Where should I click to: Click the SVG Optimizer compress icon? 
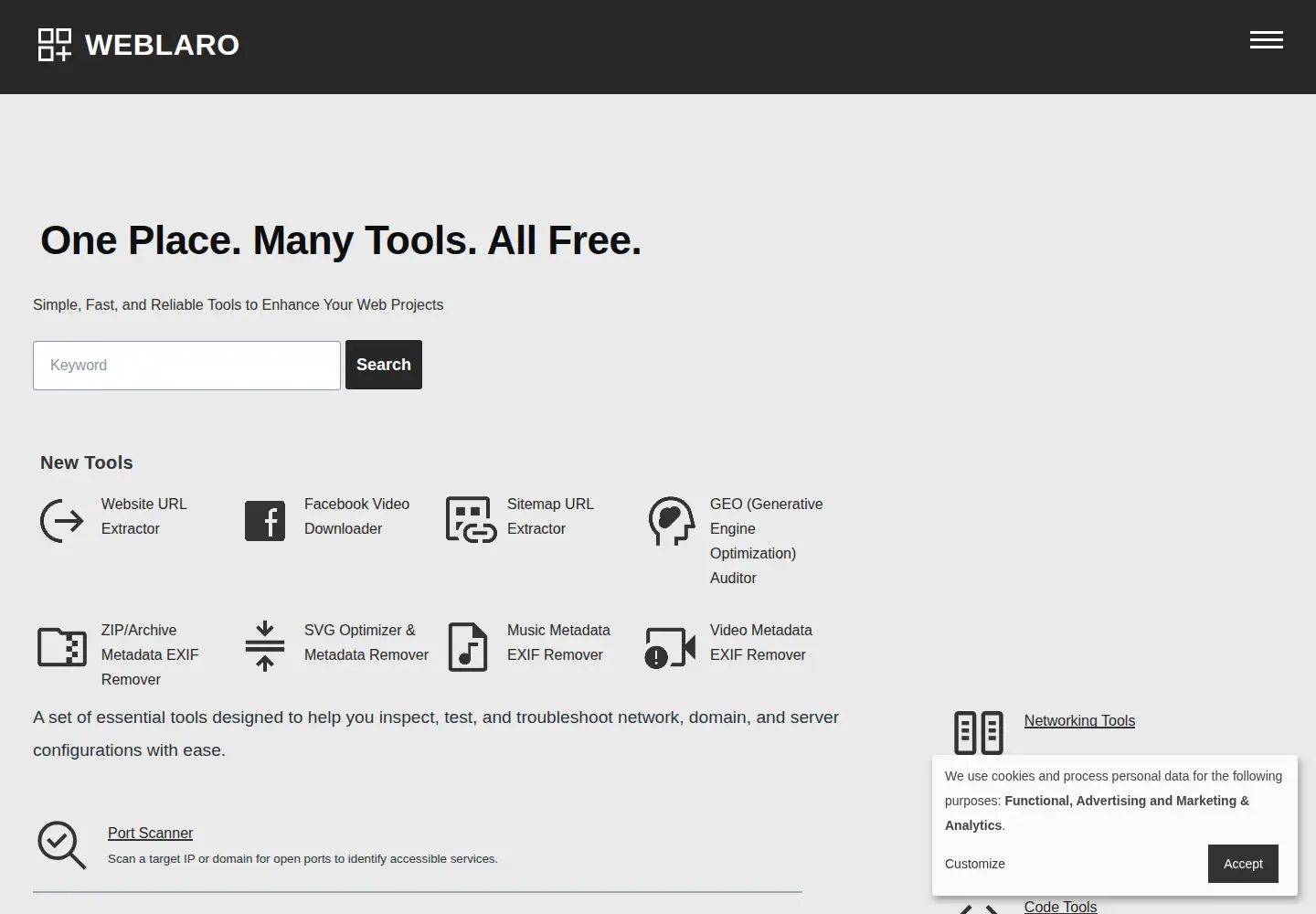(265, 646)
